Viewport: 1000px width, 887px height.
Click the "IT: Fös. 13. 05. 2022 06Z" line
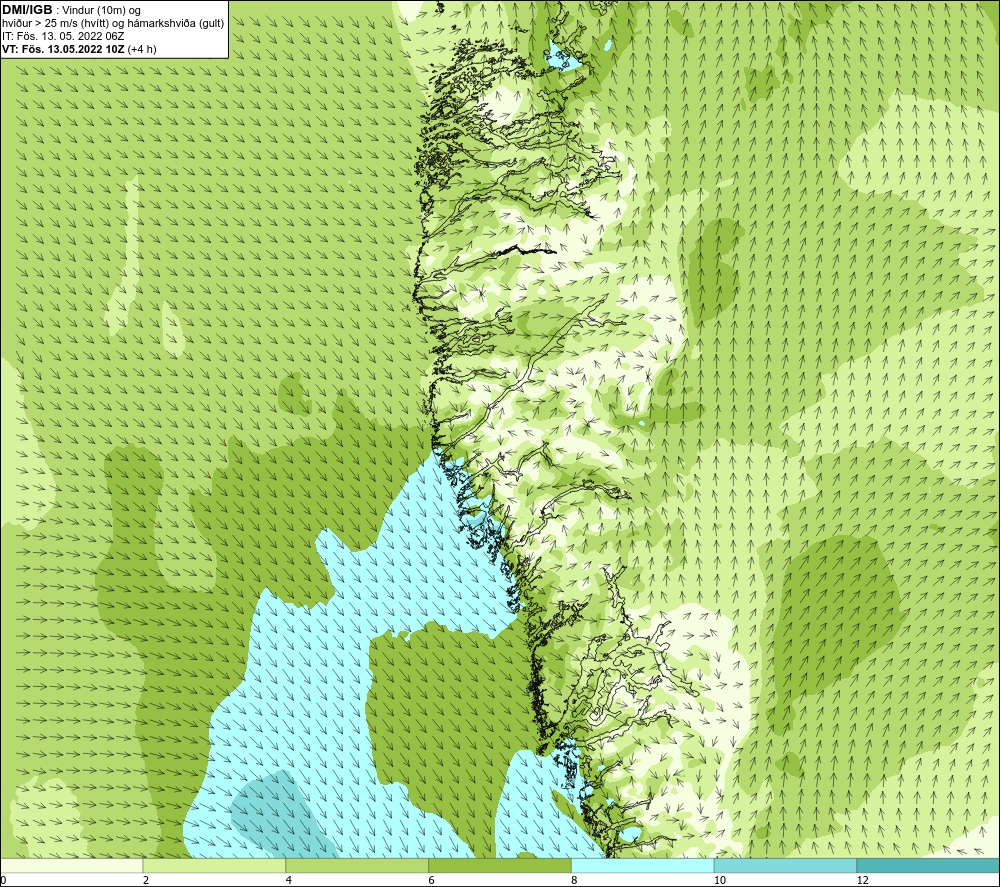(63, 36)
